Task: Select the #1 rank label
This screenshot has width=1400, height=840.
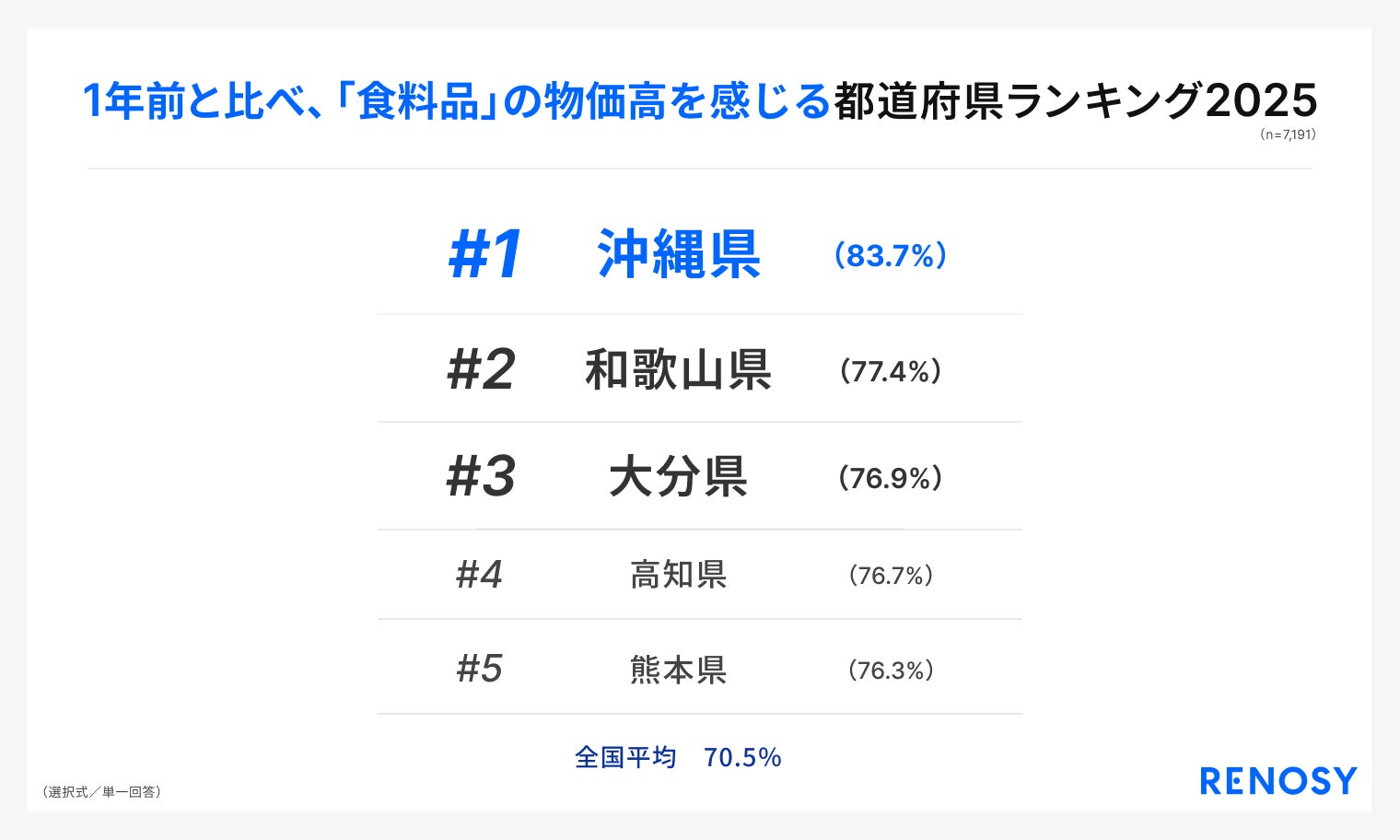Action: click(x=485, y=255)
